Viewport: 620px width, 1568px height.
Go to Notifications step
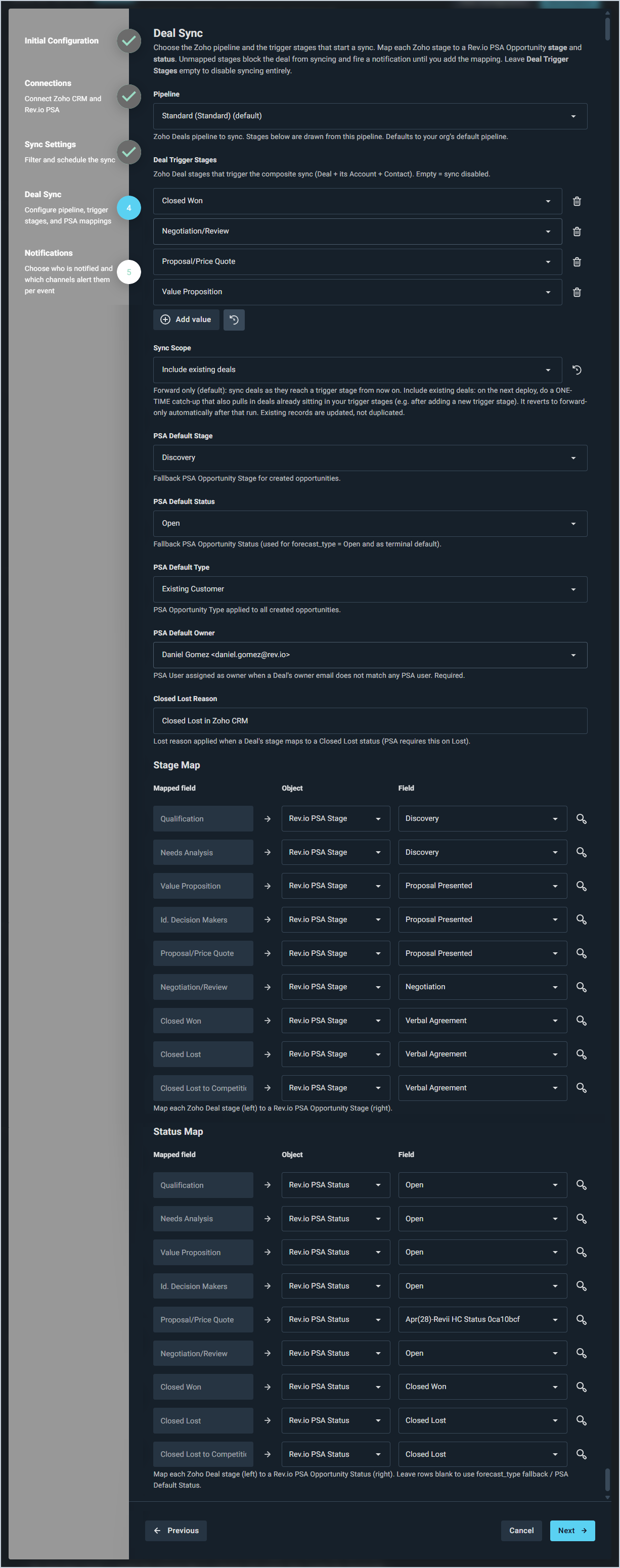click(49, 253)
